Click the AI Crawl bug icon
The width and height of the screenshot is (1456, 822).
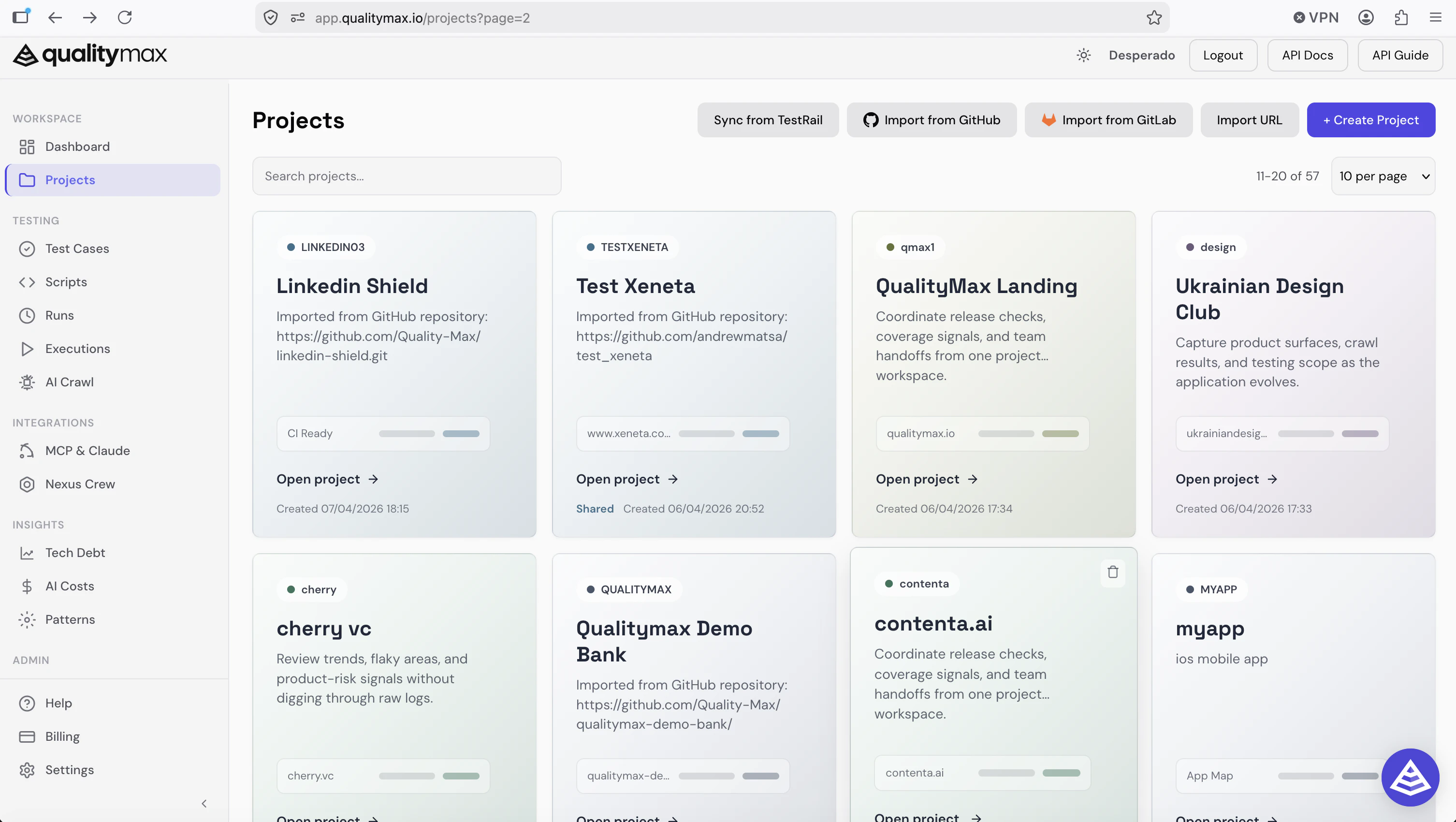click(x=27, y=382)
